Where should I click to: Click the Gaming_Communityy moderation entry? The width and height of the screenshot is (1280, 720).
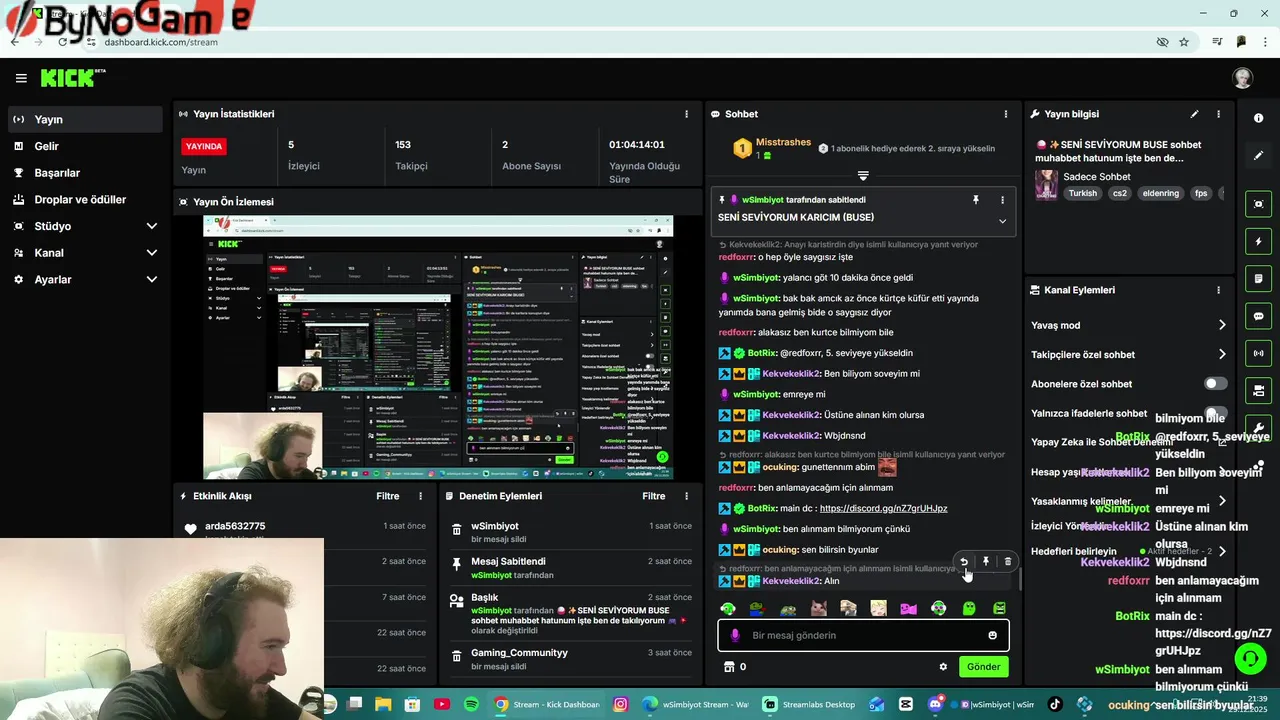(571, 659)
